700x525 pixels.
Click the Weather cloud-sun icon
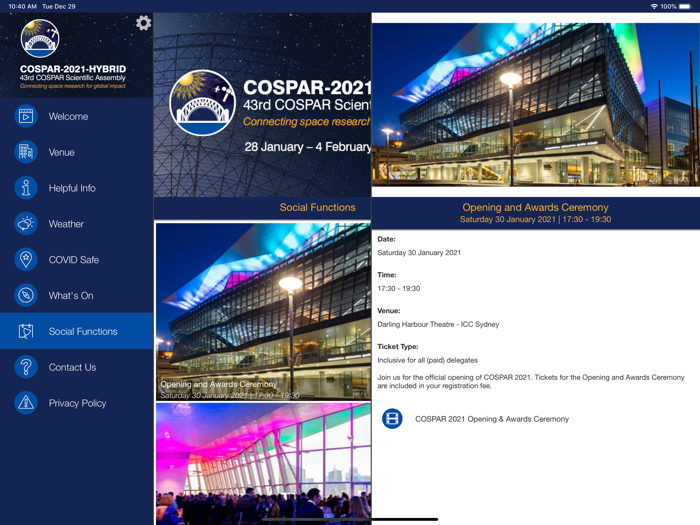(x=26, y=224)
